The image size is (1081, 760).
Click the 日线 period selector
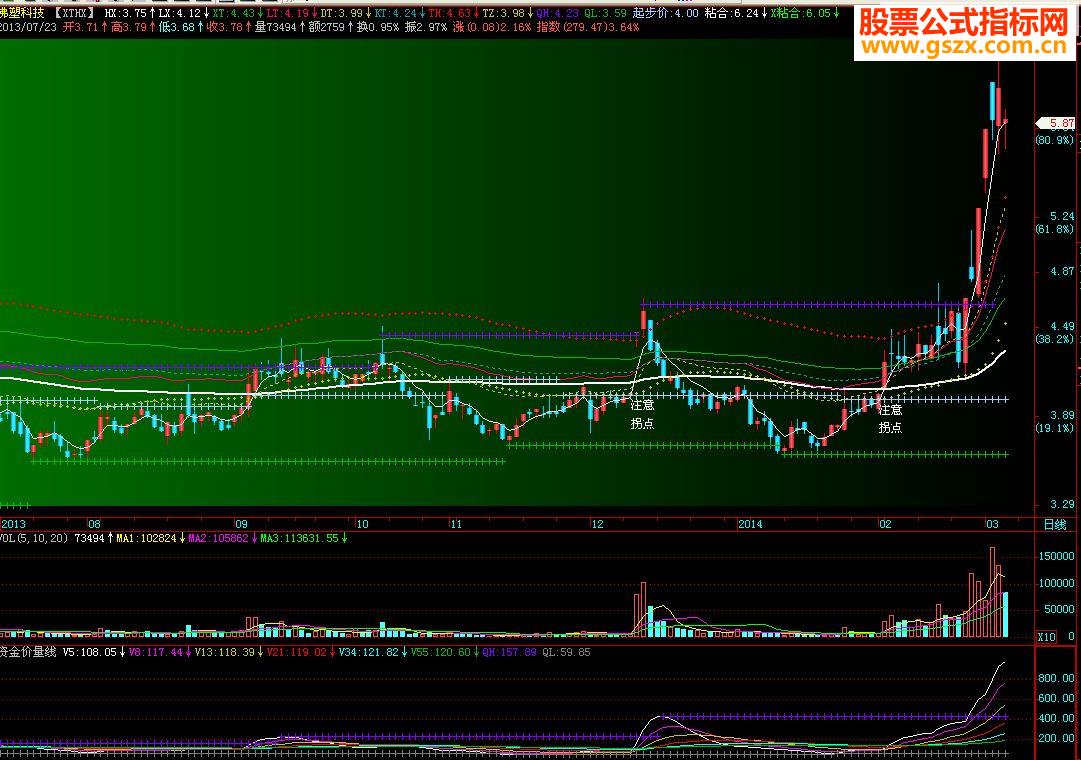pos(1055,524)
